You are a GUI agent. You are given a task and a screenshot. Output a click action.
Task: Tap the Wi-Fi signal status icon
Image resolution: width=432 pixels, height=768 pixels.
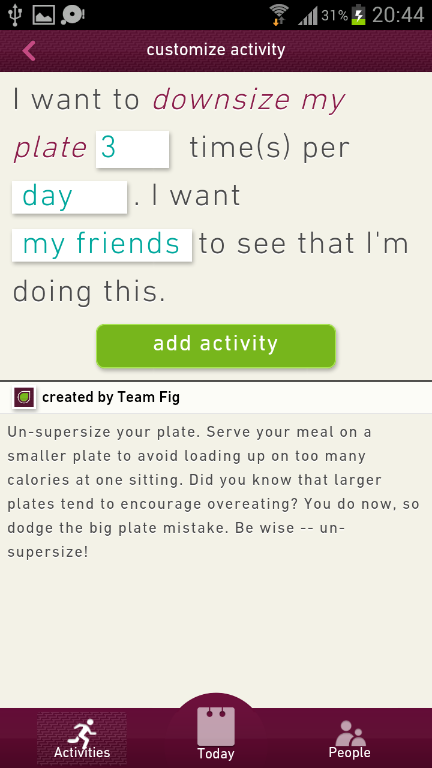[x=279, y=15]
